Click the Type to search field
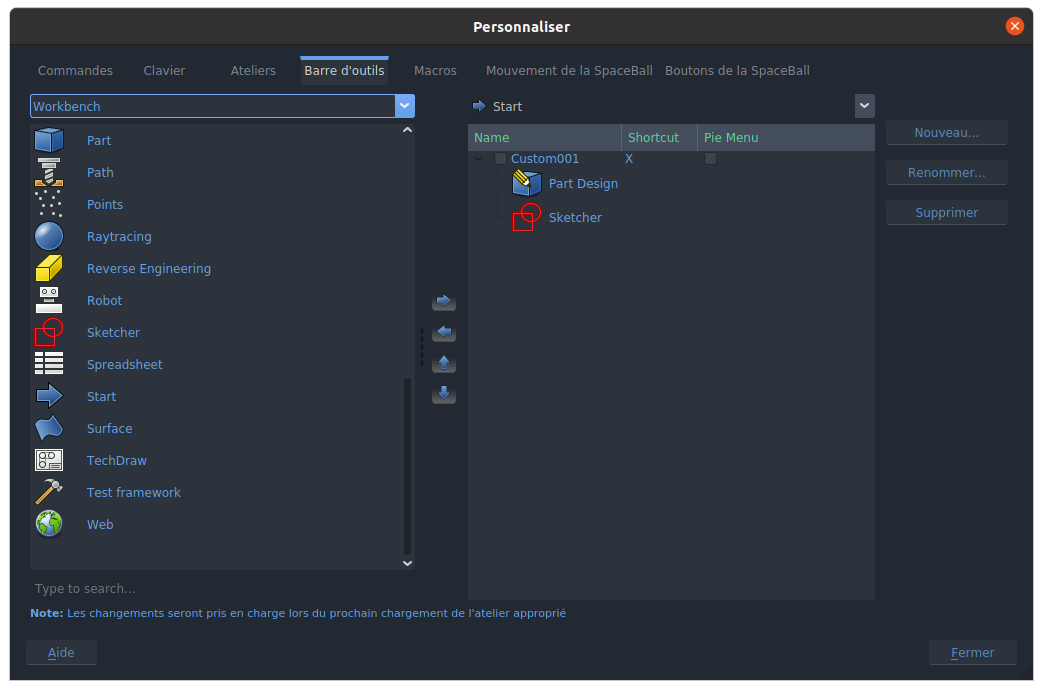 point(220,589)
